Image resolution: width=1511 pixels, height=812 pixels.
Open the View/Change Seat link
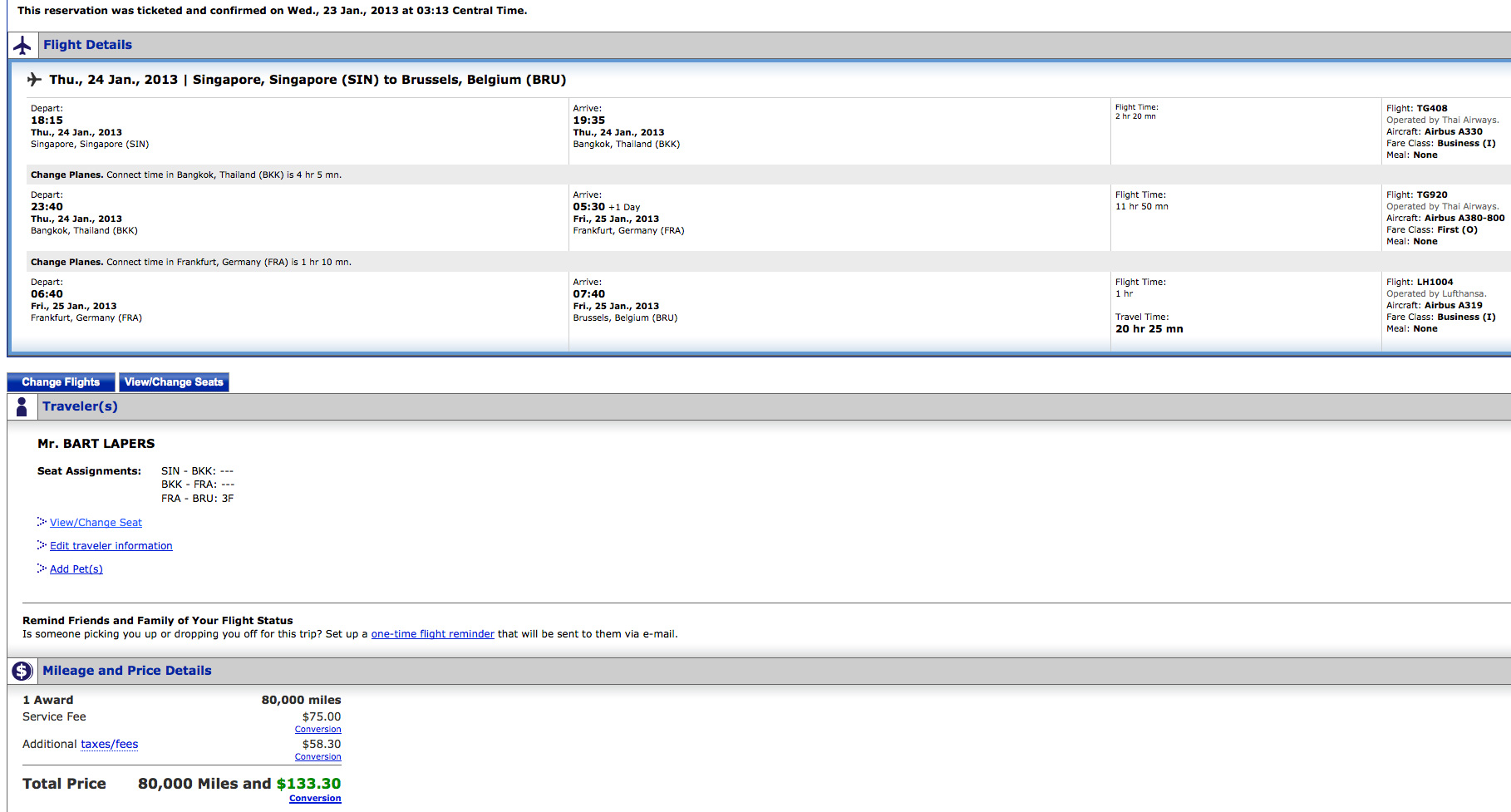click(96, 523)
